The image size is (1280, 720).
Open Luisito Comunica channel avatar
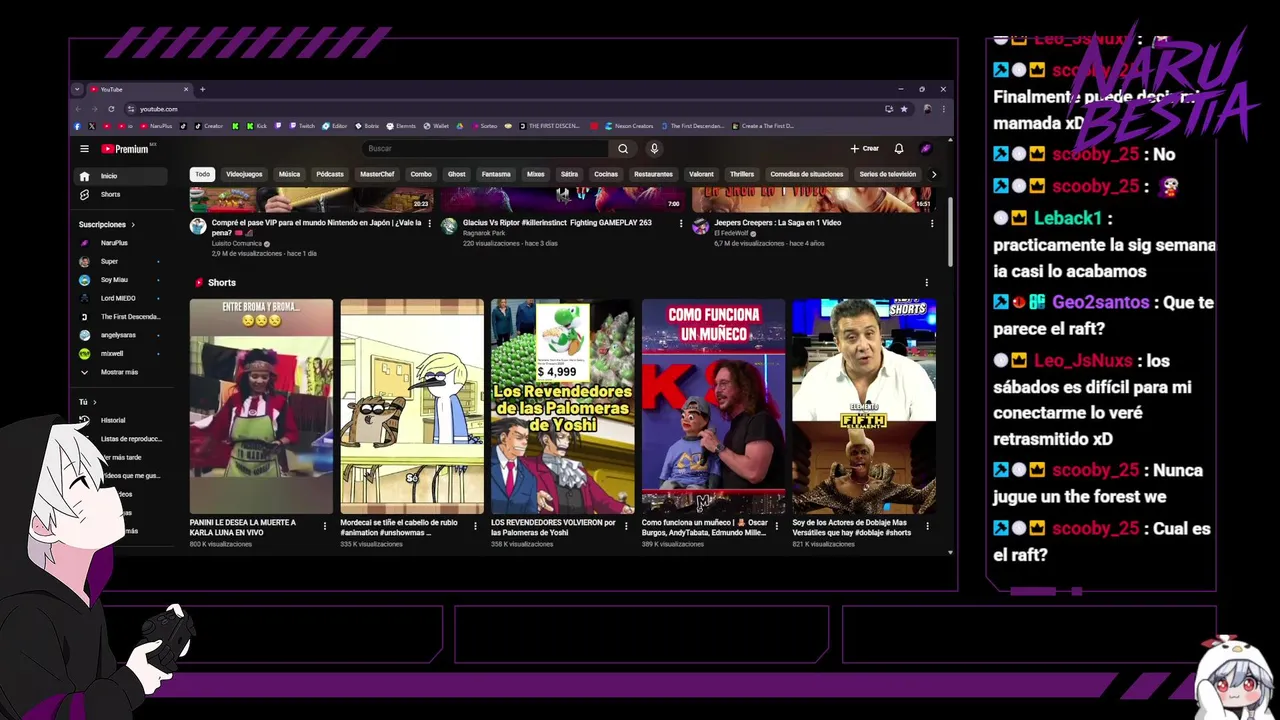[198, 226]
